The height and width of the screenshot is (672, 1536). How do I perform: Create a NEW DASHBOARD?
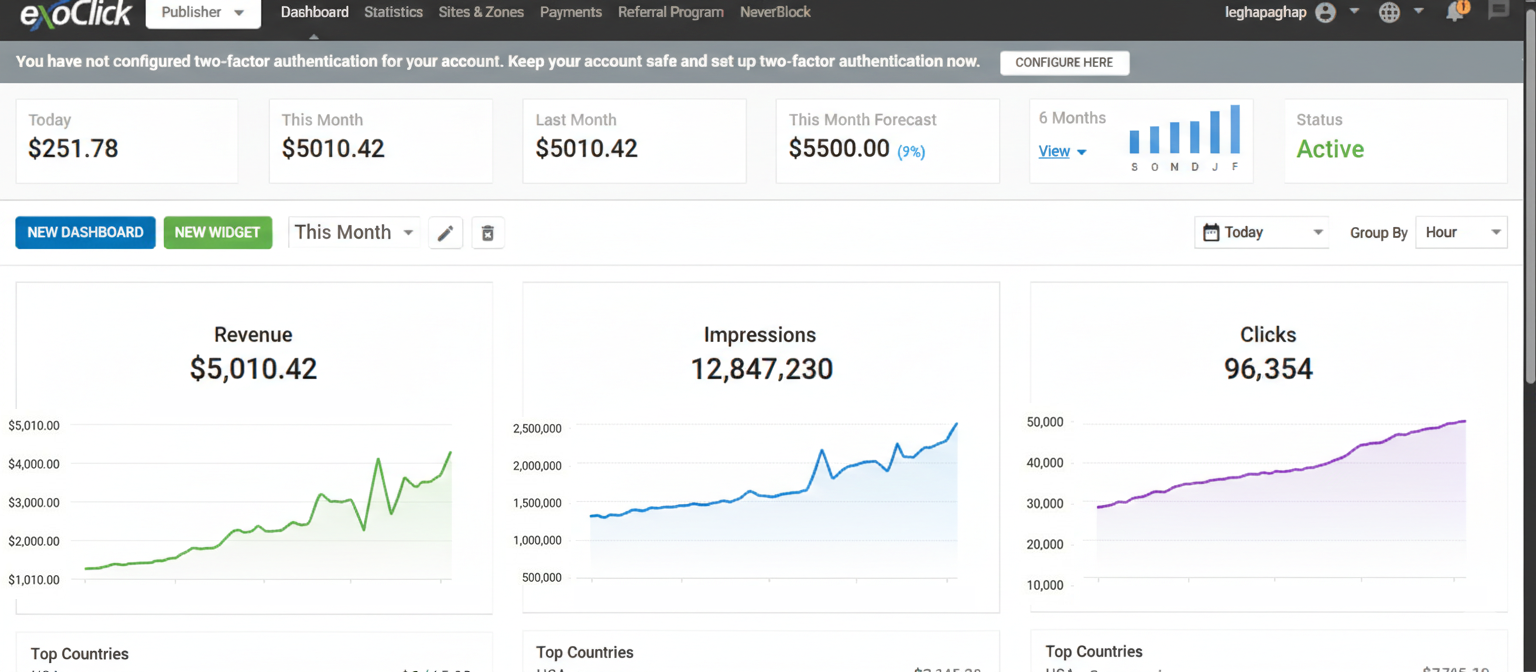pos(85,232)
